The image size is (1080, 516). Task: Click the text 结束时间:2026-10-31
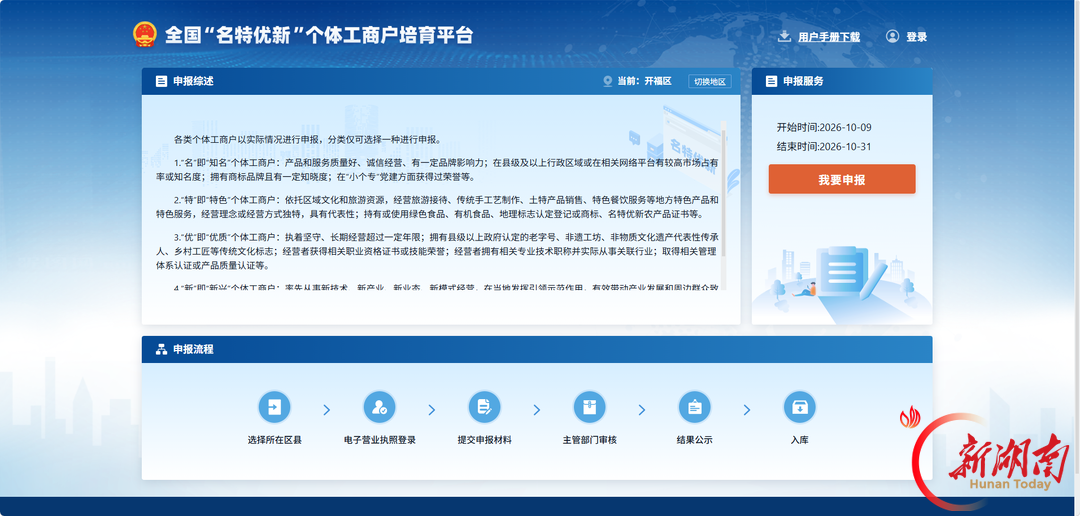tap(824, 147)
